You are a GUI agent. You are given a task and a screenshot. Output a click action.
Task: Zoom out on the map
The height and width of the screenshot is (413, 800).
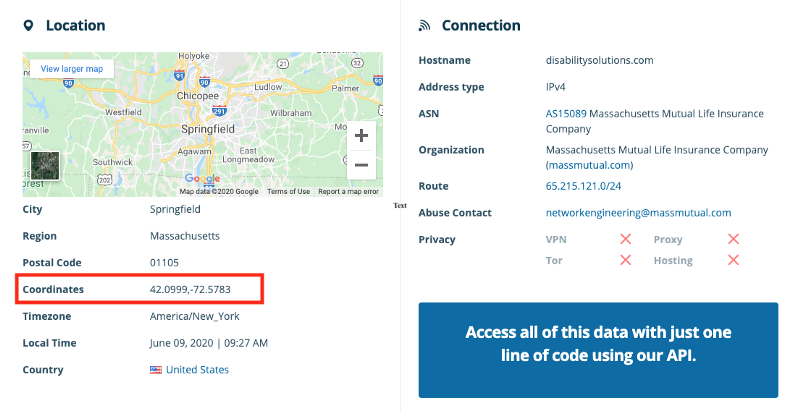(361, 165)
